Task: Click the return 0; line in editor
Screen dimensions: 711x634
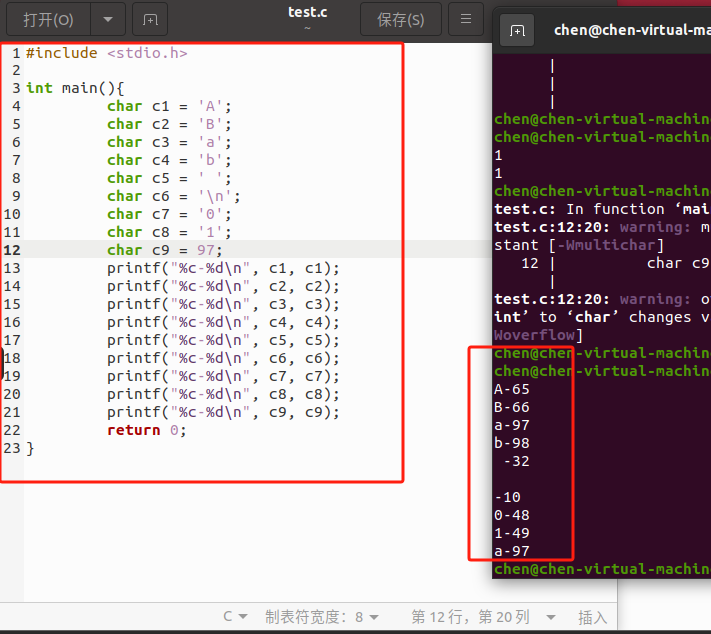Action: point(146,430)
